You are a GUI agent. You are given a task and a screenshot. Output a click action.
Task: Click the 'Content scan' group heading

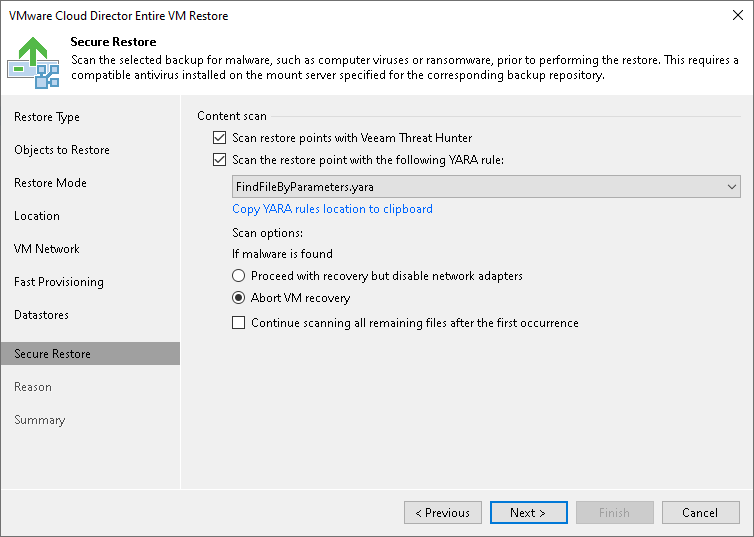[x=232, y=116]
